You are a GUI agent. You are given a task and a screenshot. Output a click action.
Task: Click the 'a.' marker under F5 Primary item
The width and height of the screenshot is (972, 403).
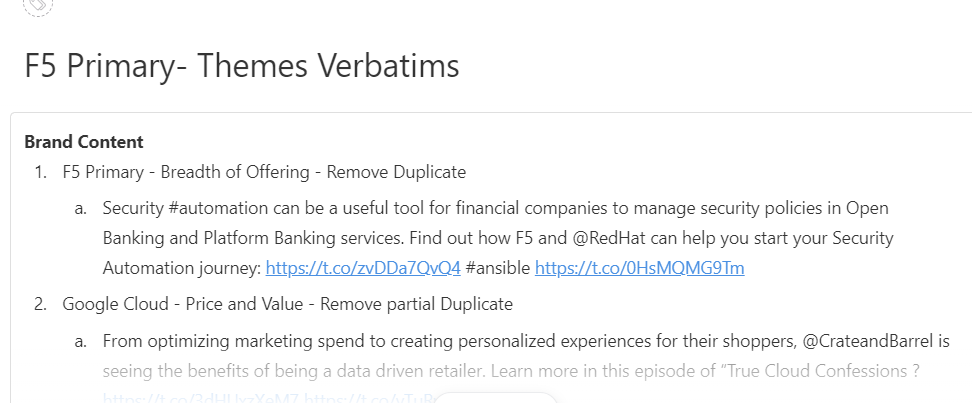click(x=81, y=208)
